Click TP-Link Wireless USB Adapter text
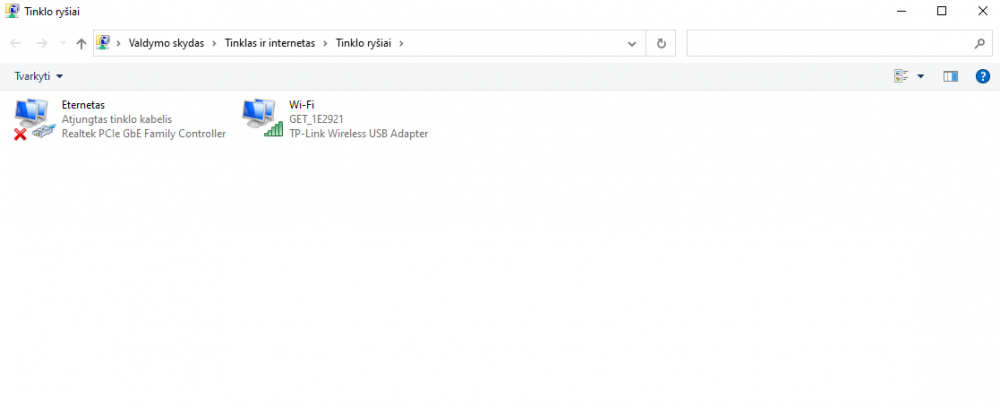This screenshot has width=1000, height=402. coord(358,134)
